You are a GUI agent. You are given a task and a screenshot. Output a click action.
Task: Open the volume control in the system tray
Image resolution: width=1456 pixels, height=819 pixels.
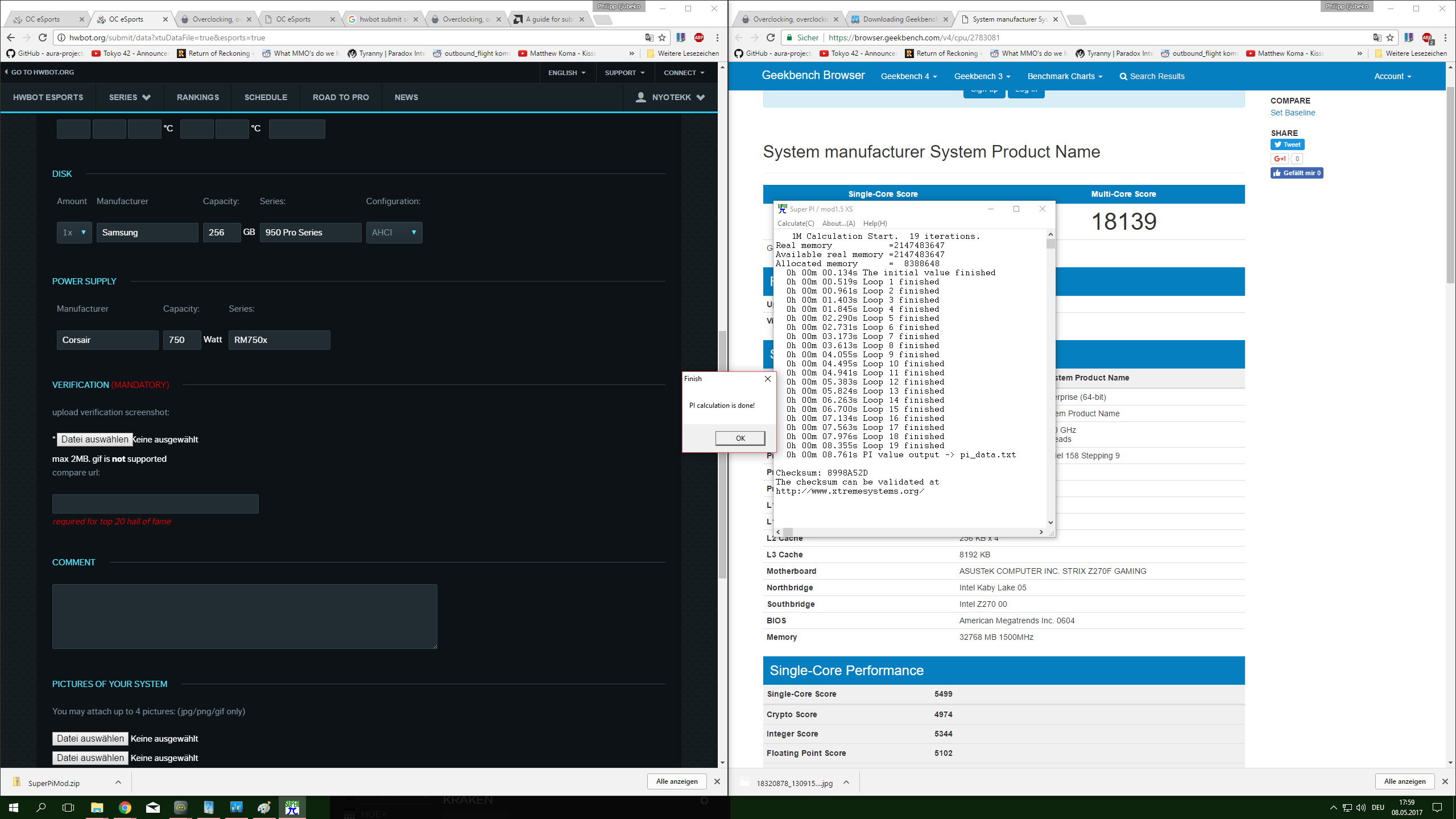[x=1361, y=807]
